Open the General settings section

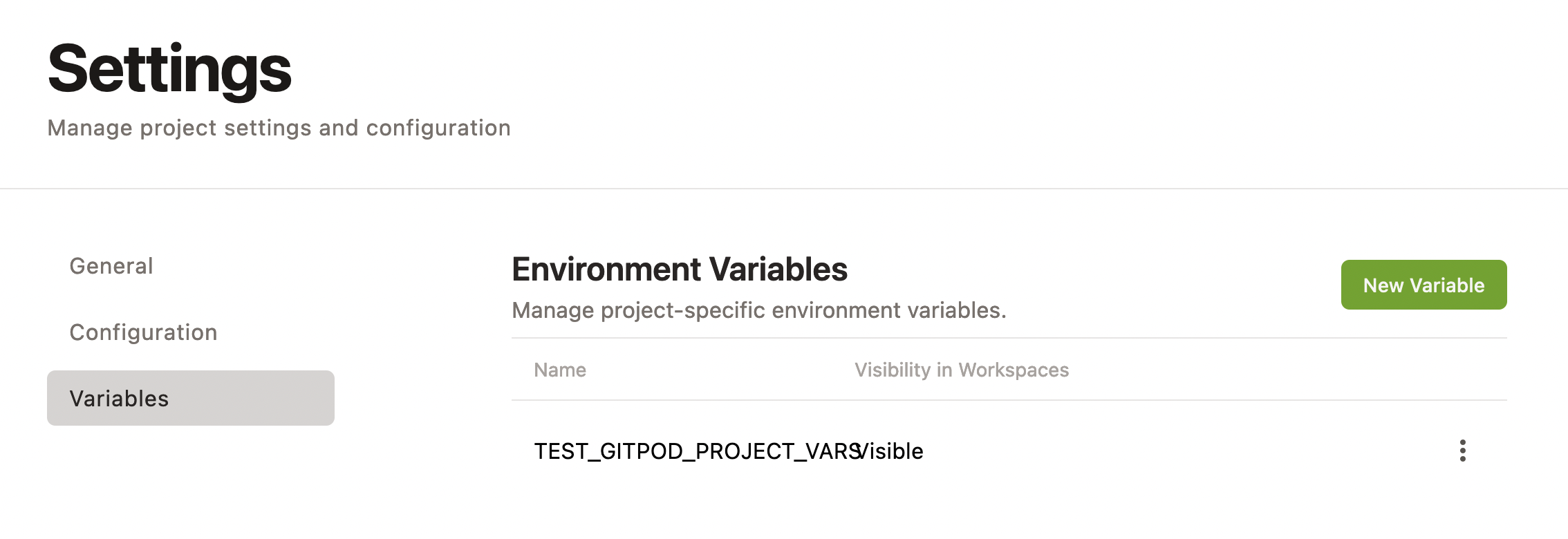(111, 266)
